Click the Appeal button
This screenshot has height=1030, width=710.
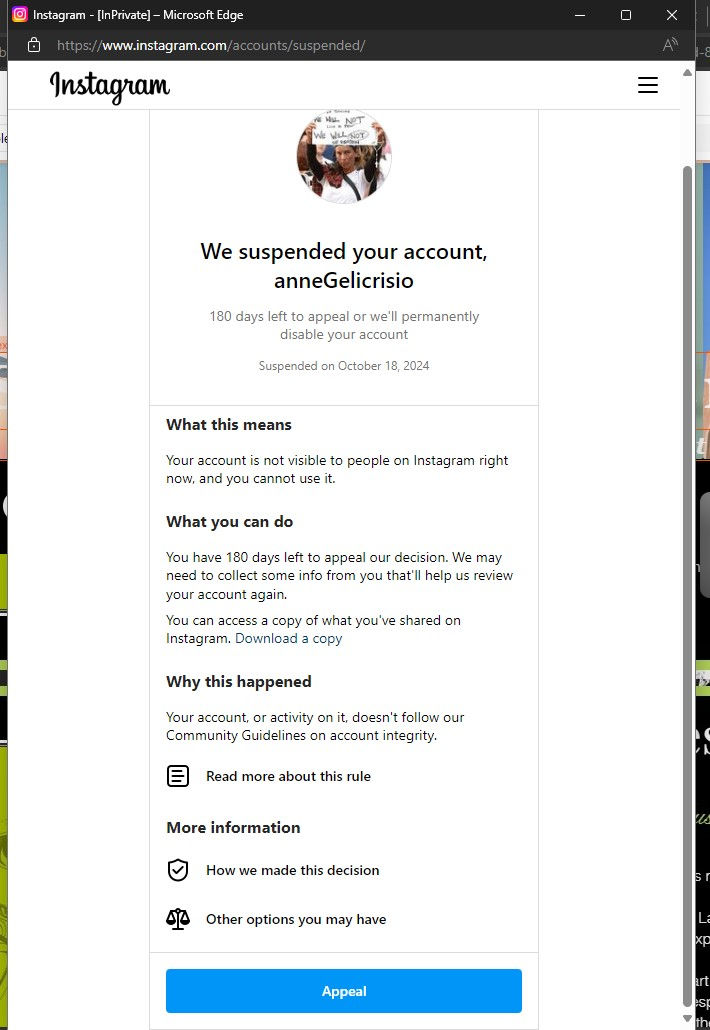(344, 991)
